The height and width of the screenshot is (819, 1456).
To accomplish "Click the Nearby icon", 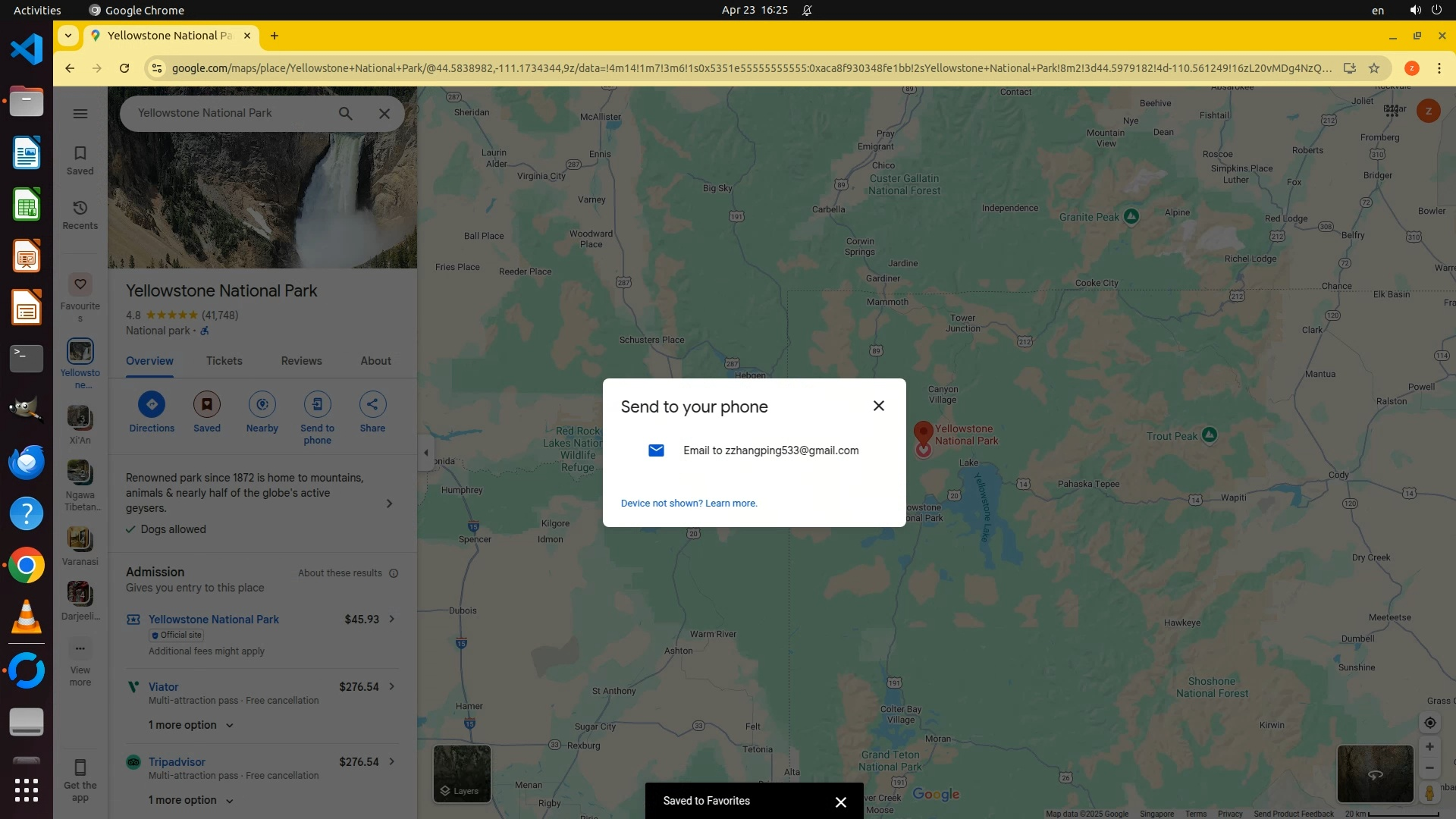I will (x=262, y=404).
